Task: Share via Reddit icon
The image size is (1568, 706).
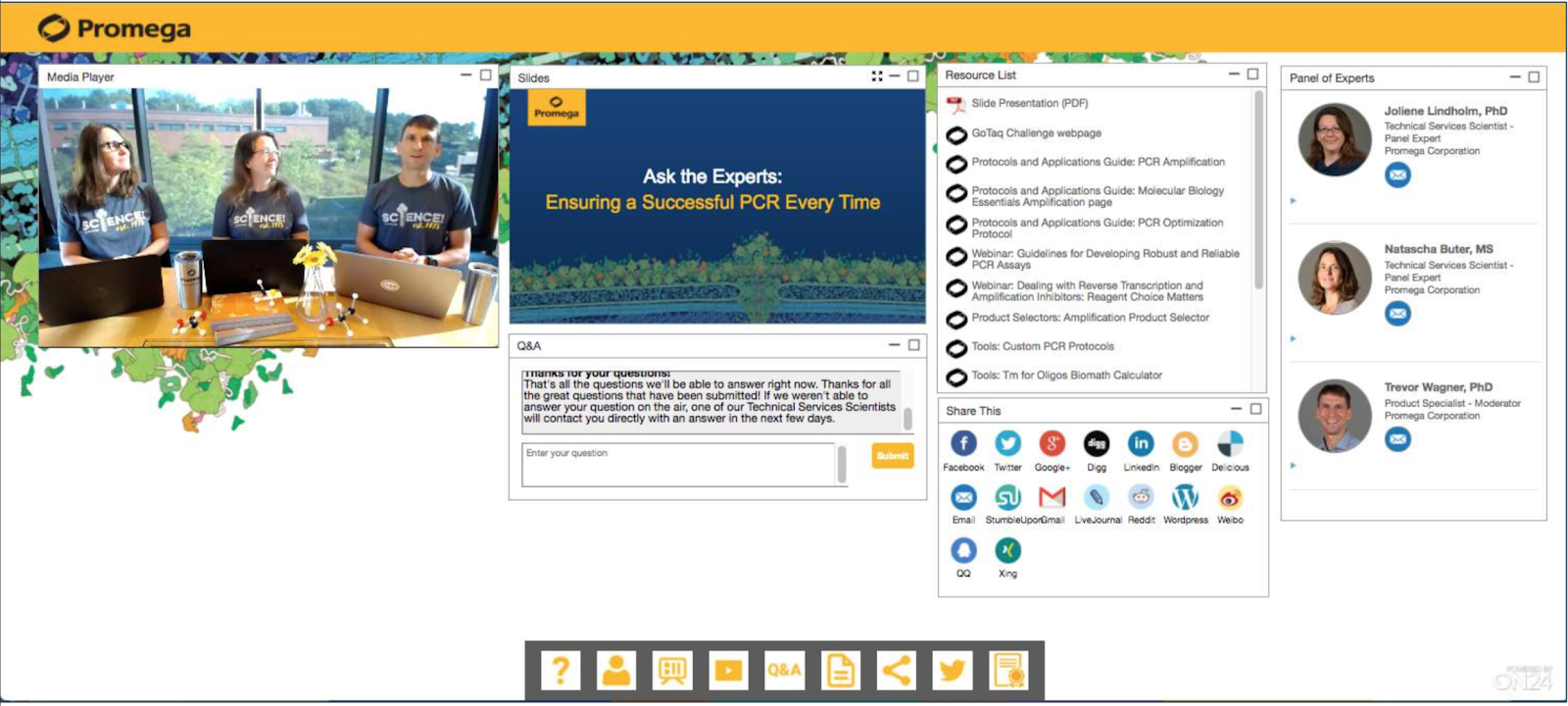Action: pos(1141,497)
